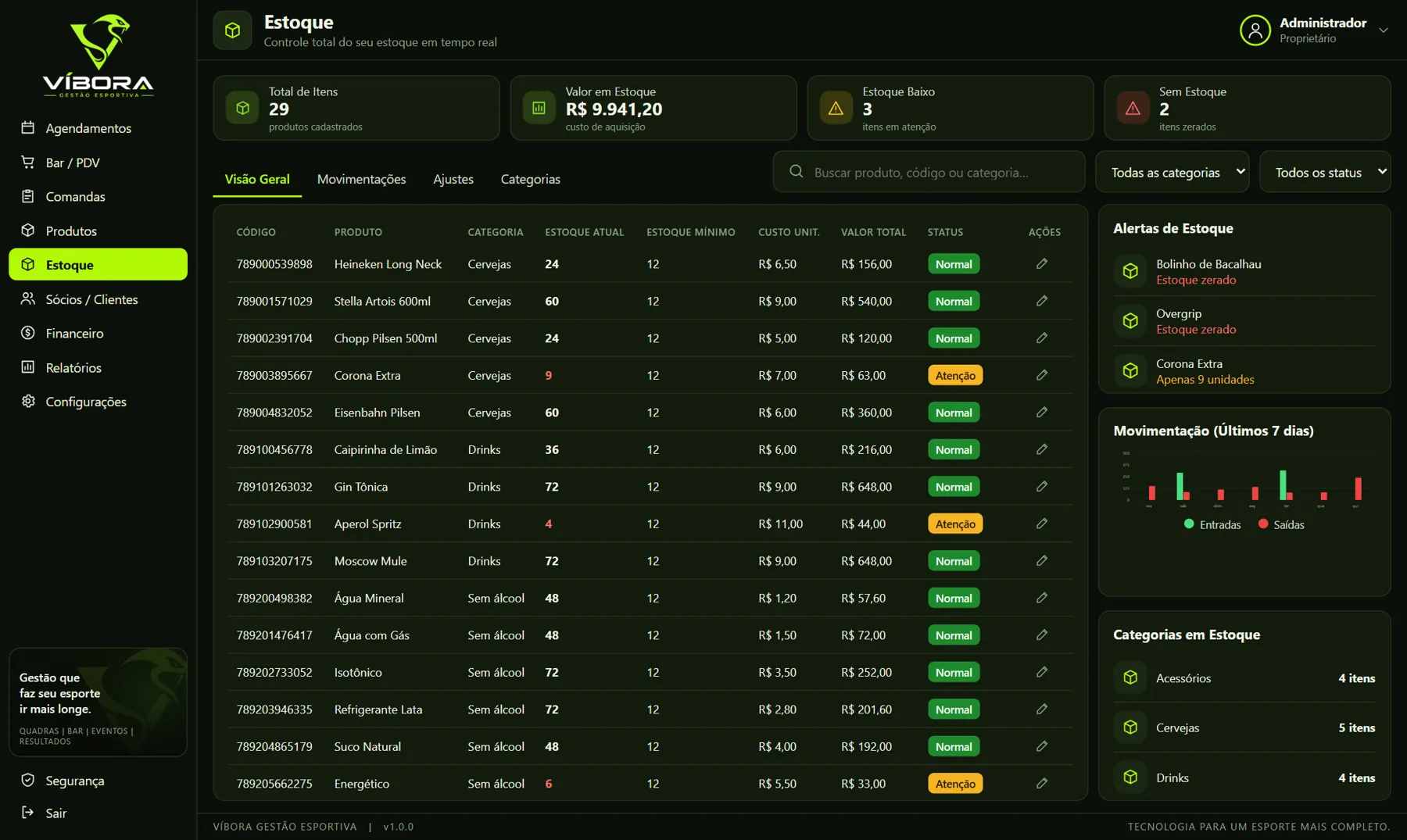Open the Todas as categorias dropdown
1407x840 pixels.
[x=1172, y=172]
